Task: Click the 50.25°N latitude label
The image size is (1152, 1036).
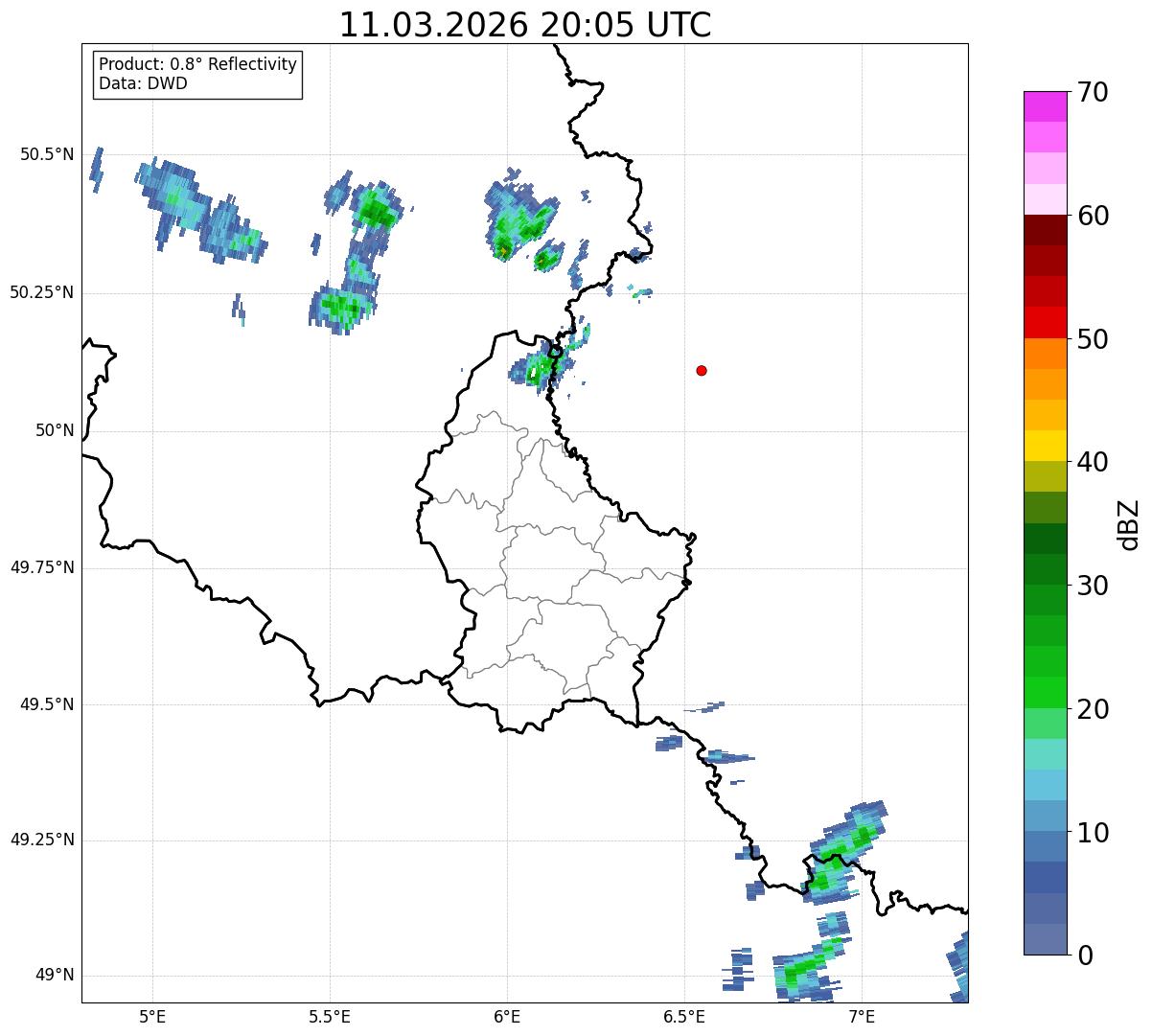Action: (42, 292)
